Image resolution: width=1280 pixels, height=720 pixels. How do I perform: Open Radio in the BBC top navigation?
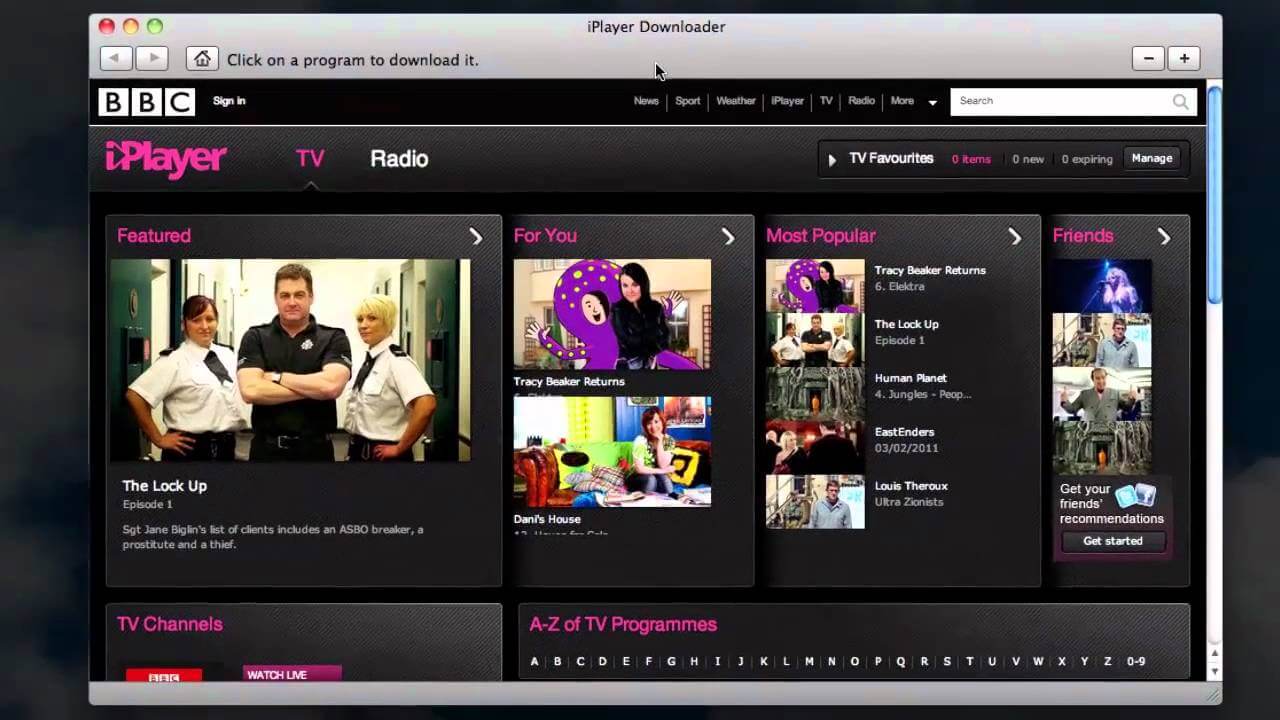[x=861, y=101]
